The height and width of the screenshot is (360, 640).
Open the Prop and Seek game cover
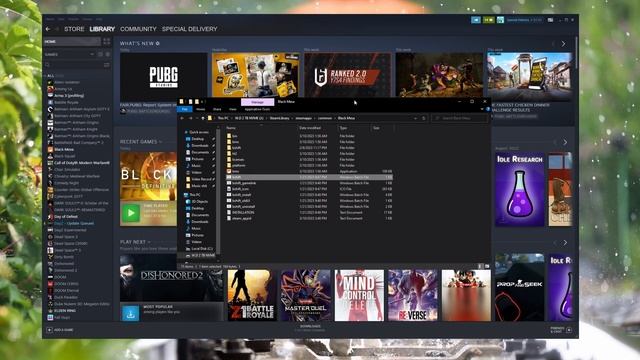pyautogui.click(x=520, y=287)
